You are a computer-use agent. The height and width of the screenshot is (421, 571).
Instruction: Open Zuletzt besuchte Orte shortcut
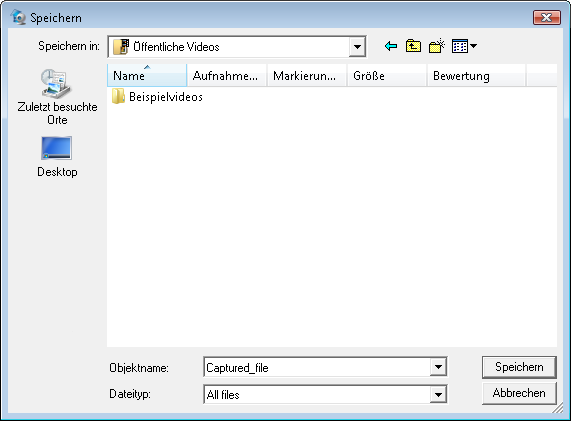point(57,97)
